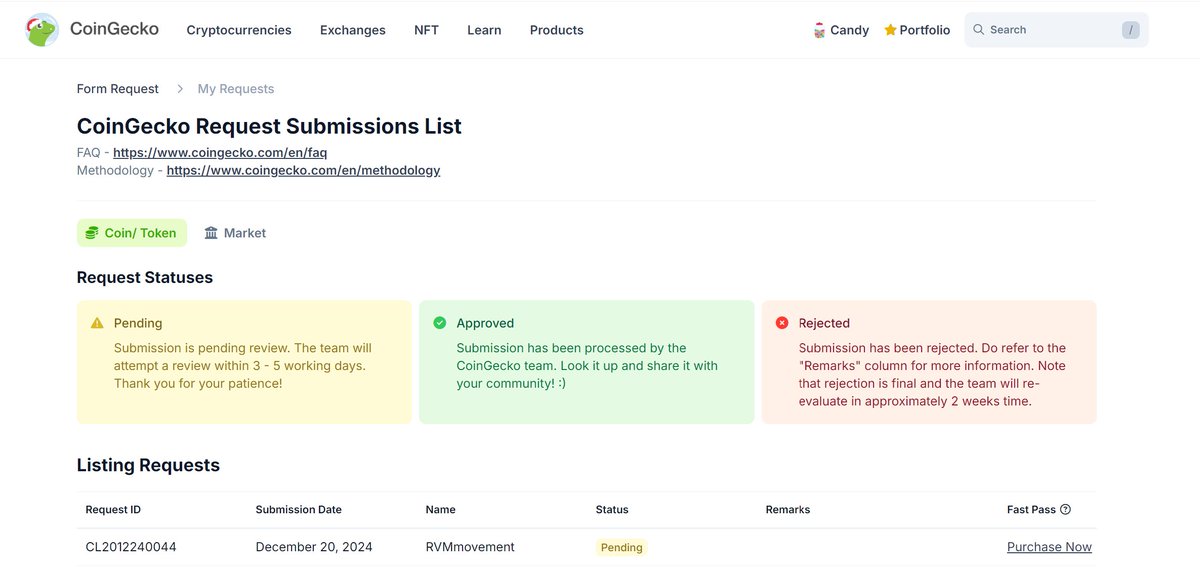Click the Approved card description text

(587, 366)
